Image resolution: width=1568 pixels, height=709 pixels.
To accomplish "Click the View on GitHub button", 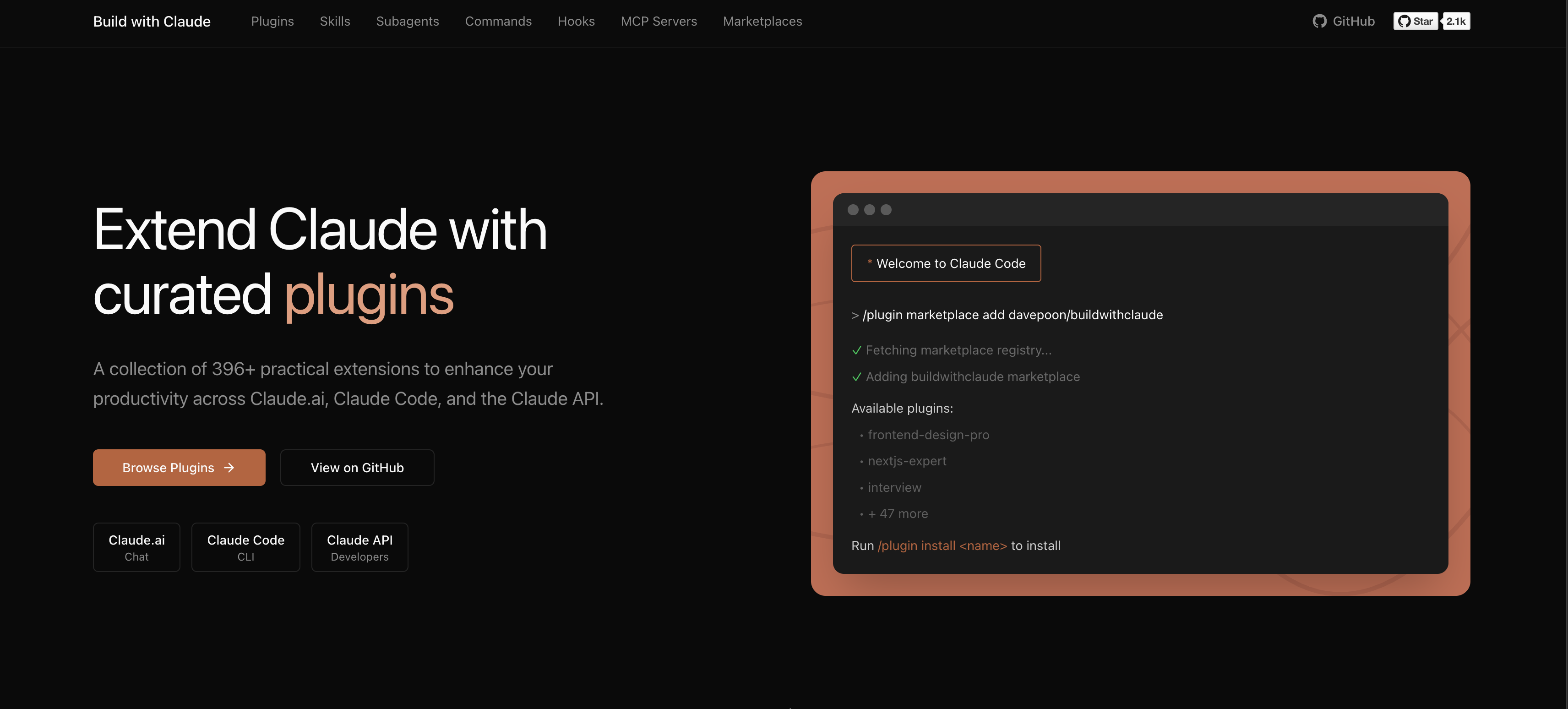I will [x=357, y=467].
